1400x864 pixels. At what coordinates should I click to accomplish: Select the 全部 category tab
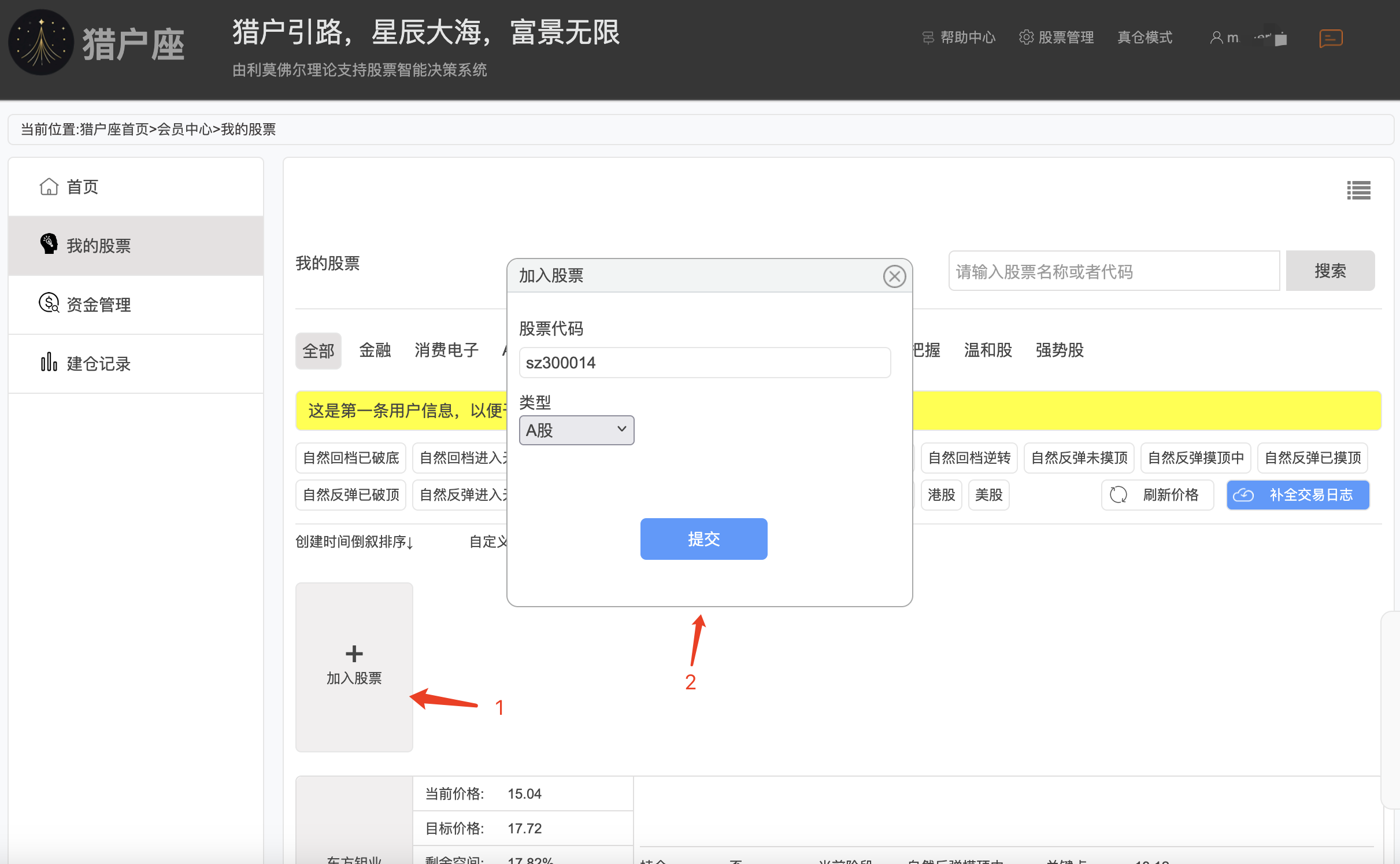tap(318, 350)
